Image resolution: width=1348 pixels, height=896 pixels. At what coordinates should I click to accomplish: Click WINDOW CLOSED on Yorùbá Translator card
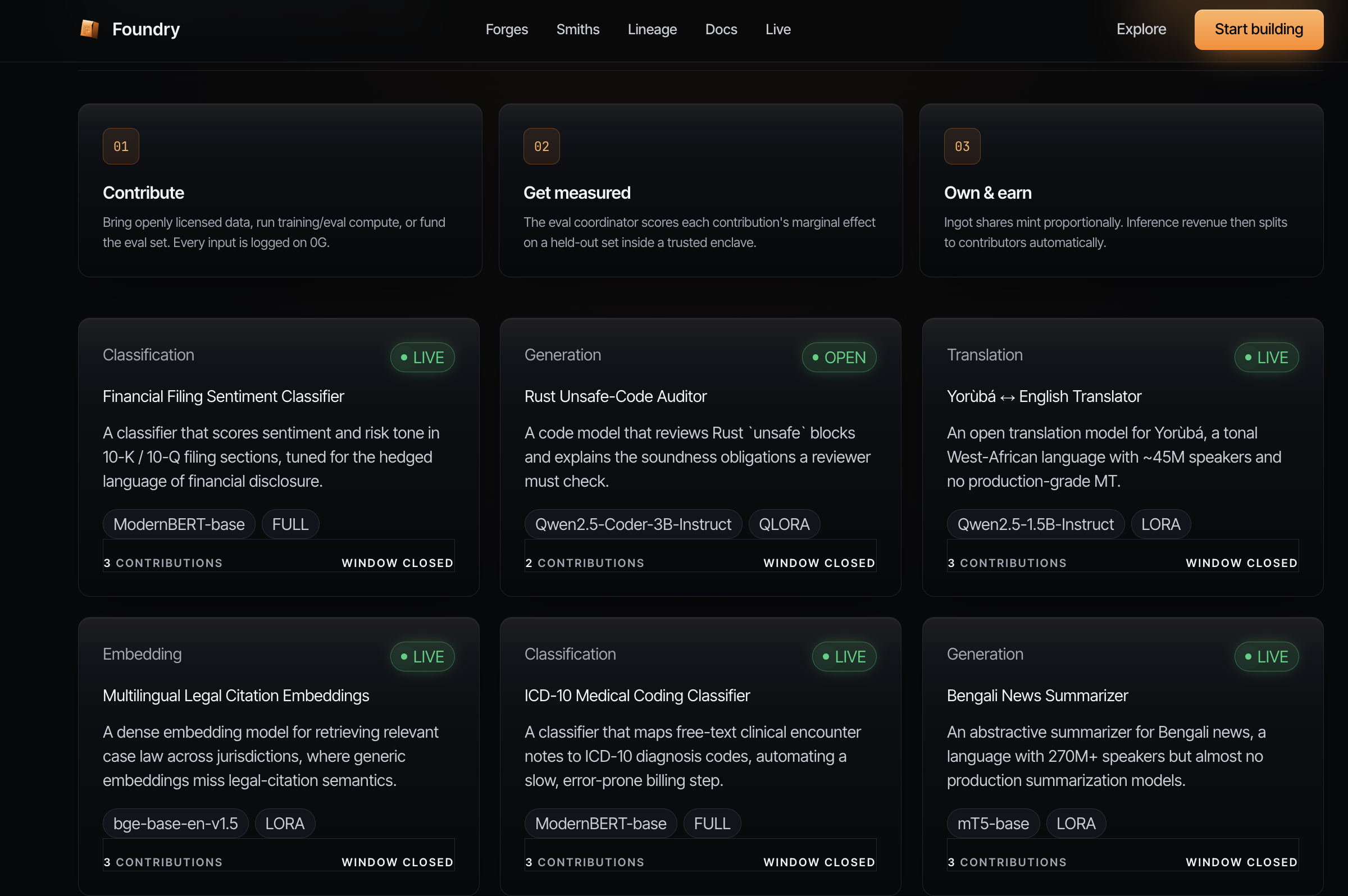point(1241,563)
